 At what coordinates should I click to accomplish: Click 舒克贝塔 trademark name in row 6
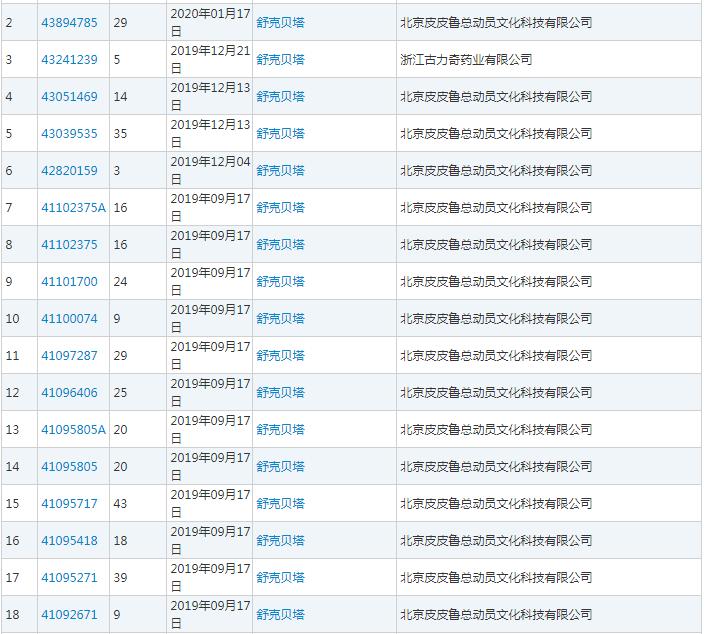(280, 170)
